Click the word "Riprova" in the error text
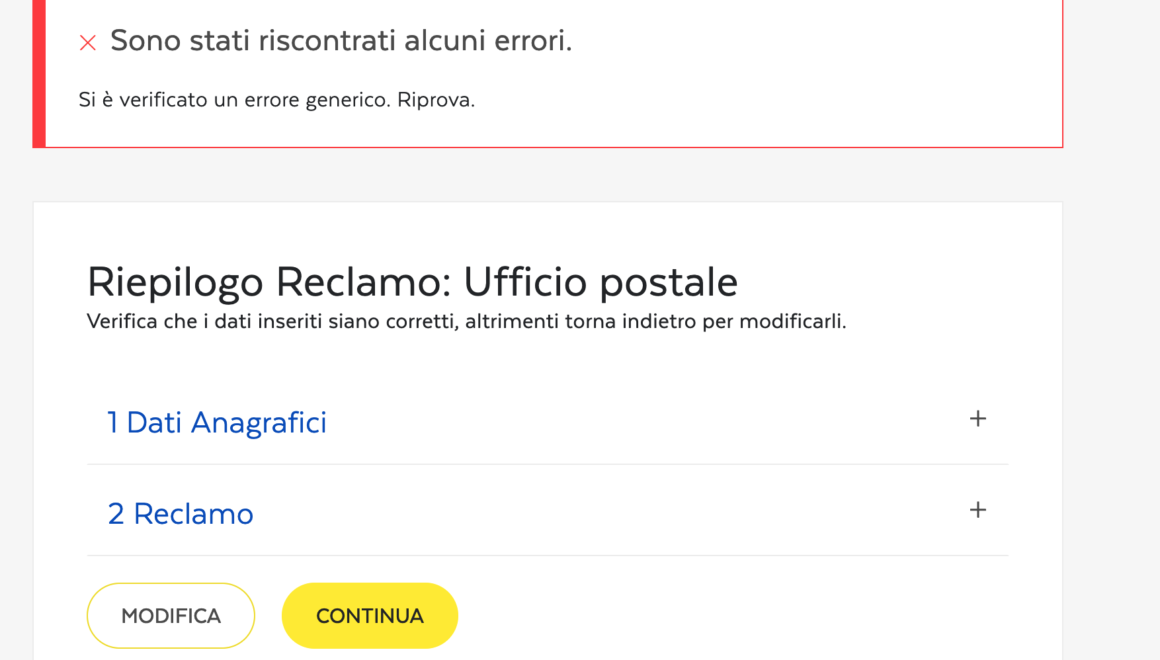This screenshot has width=1160, height=660. [x=435, y=101]
